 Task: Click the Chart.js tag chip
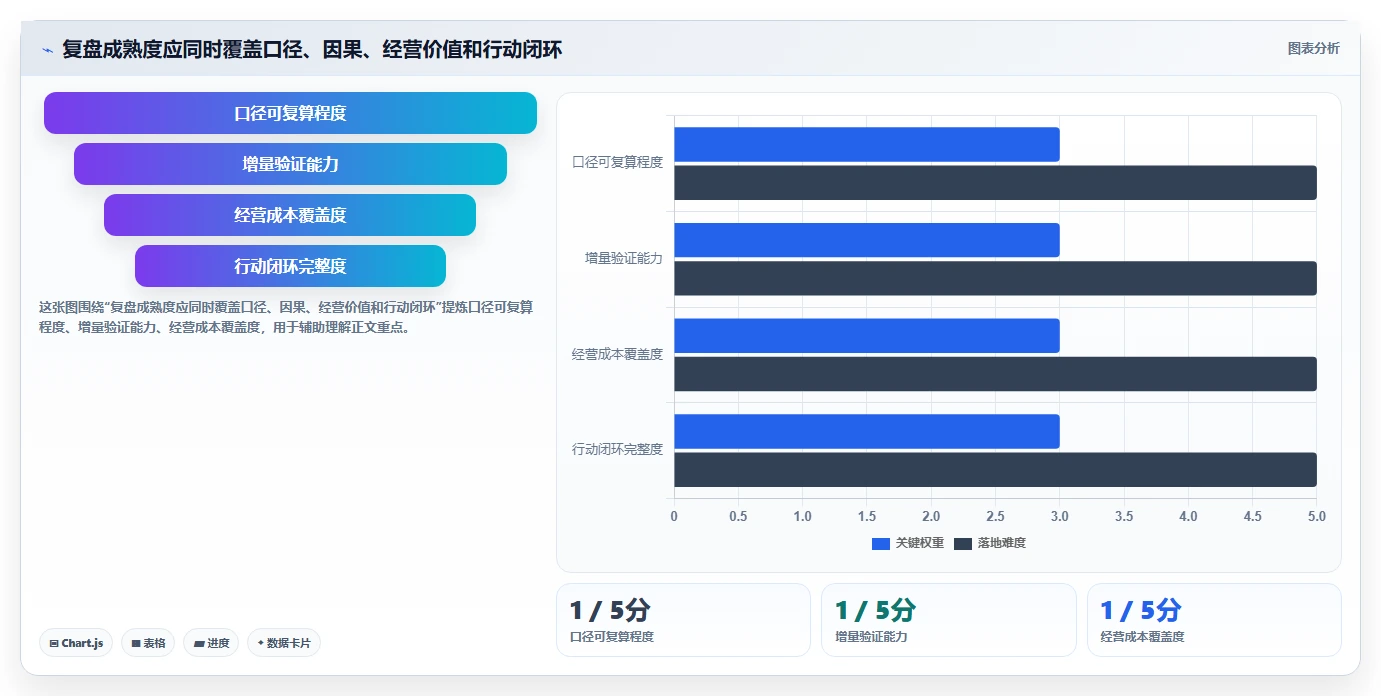pos(76,643)
